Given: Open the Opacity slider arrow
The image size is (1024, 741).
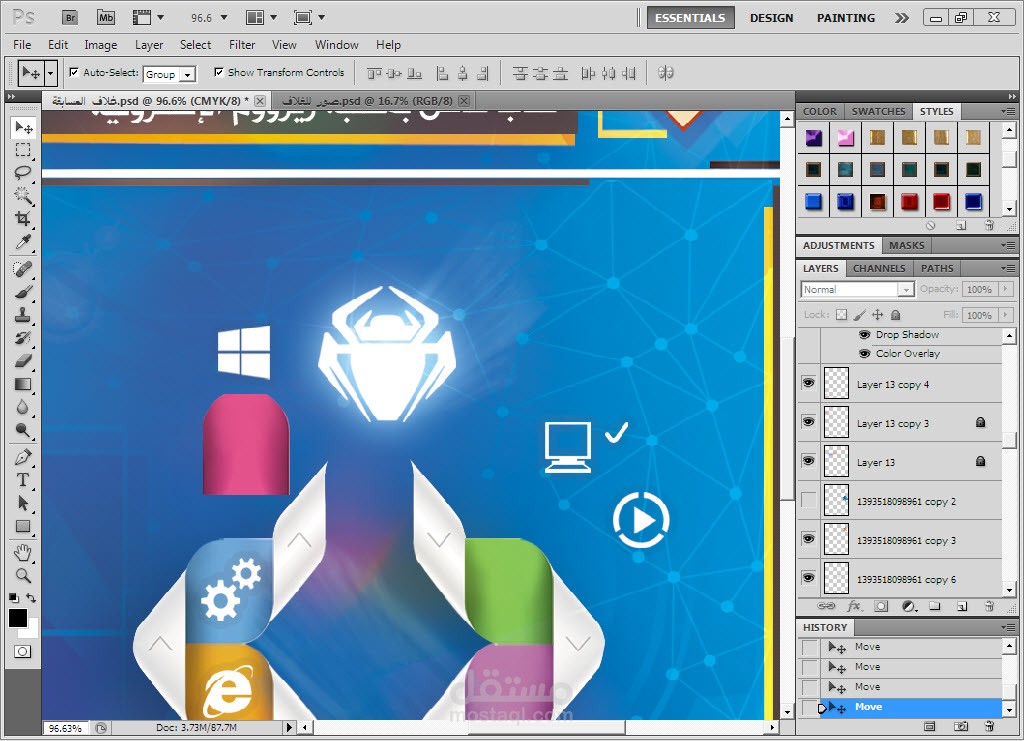Looking at the screenshot, I should [1006, 289].
